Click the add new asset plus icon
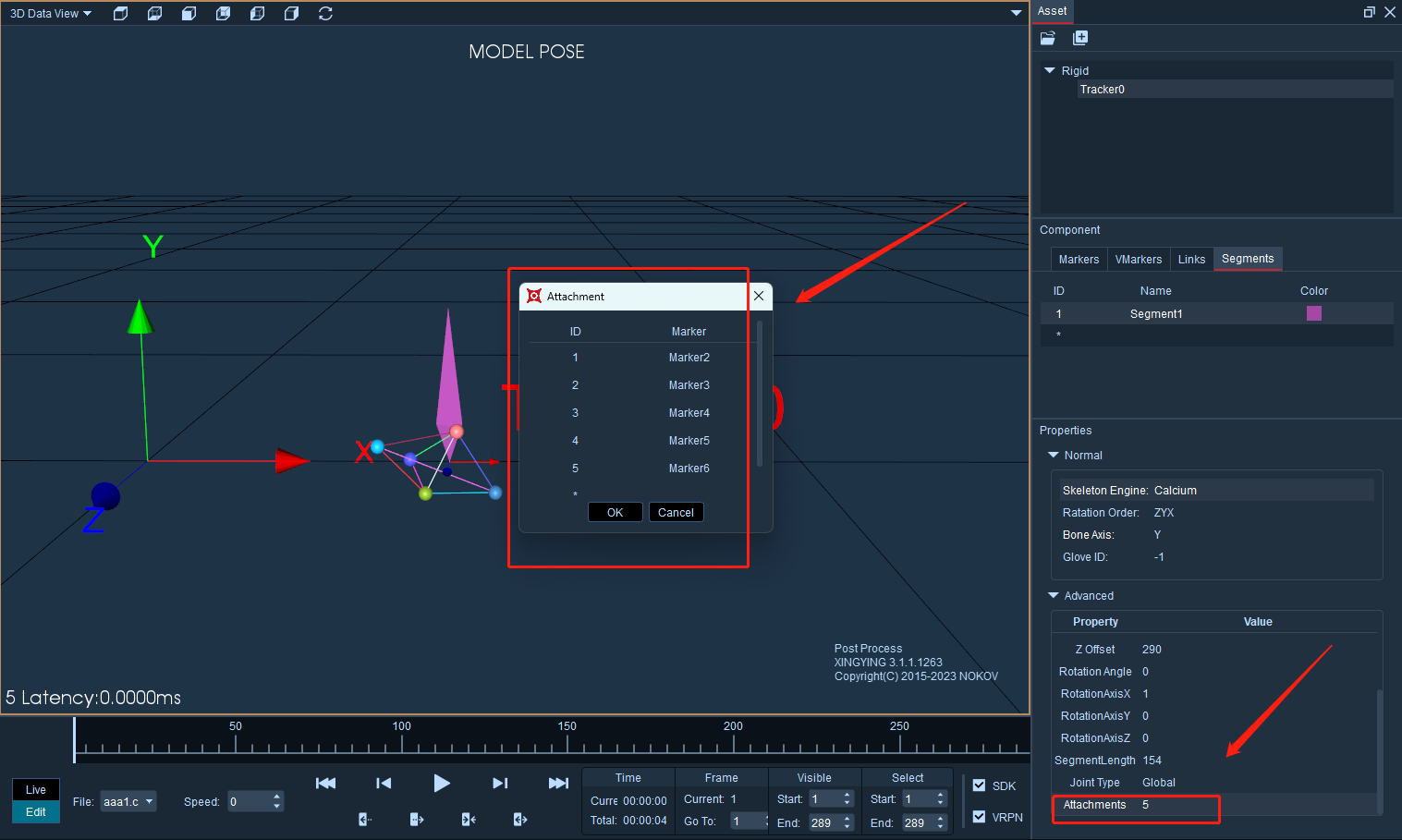This screenshot has height=840, width=1402. coord(1080,38)
